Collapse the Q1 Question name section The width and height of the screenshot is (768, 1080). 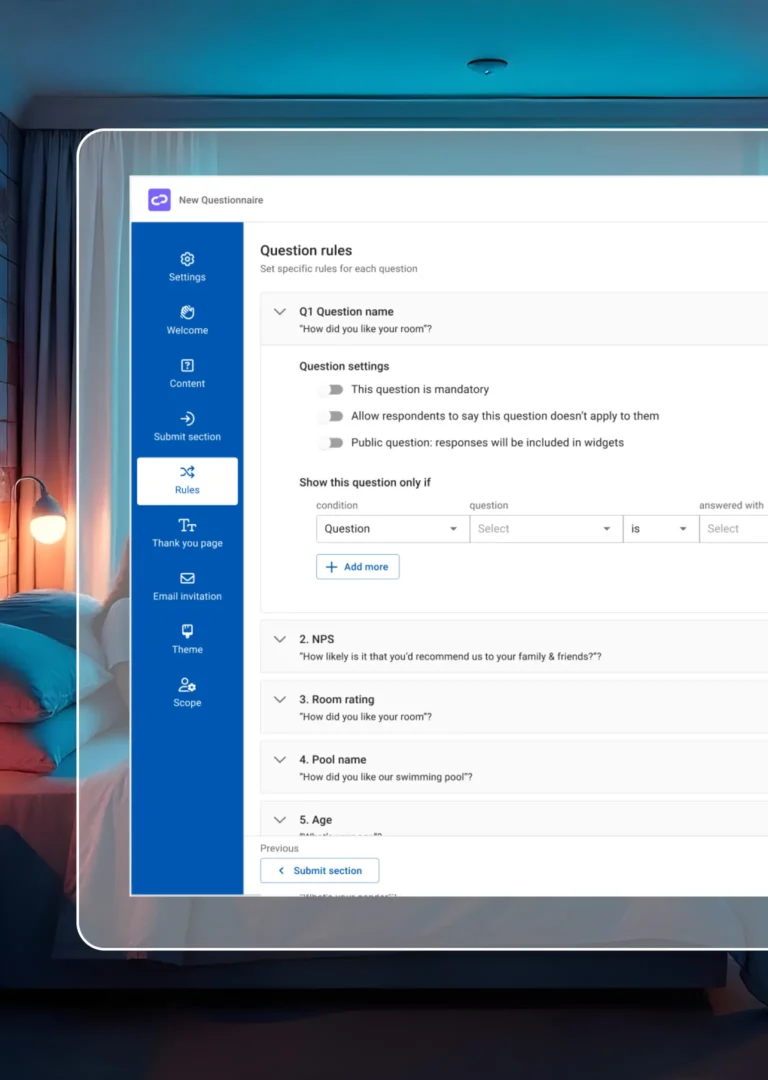click(280, 311)
